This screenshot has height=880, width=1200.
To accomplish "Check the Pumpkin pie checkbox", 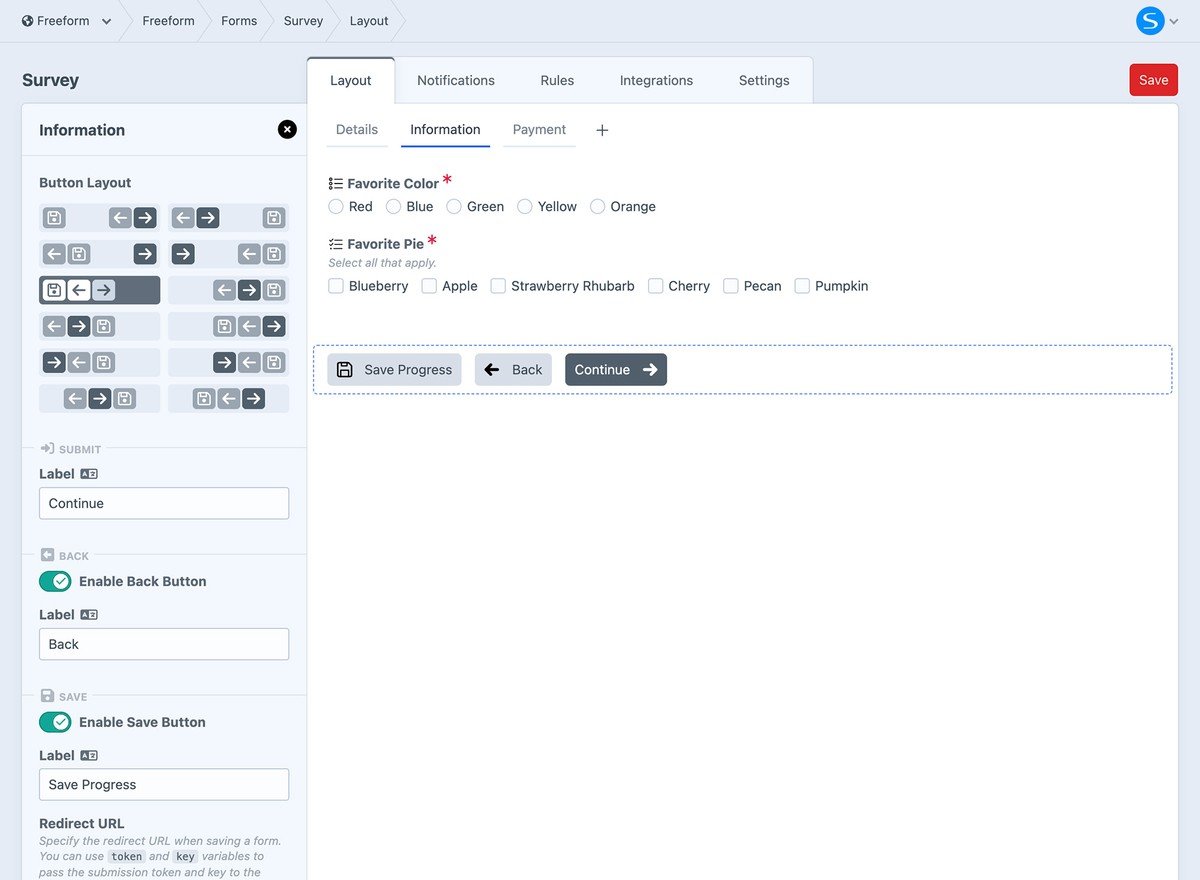I will [x=802, y=286].
